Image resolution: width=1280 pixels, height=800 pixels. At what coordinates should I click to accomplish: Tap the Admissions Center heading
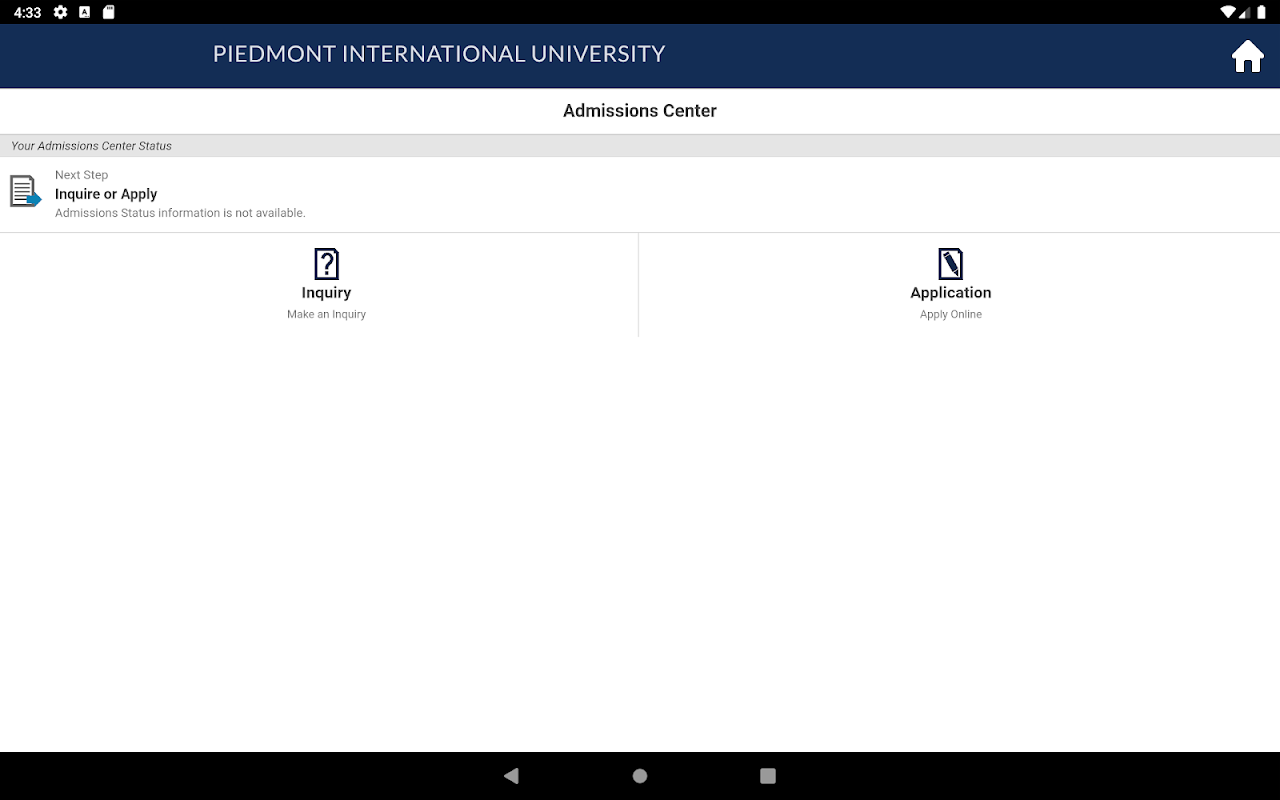[640, 111]
